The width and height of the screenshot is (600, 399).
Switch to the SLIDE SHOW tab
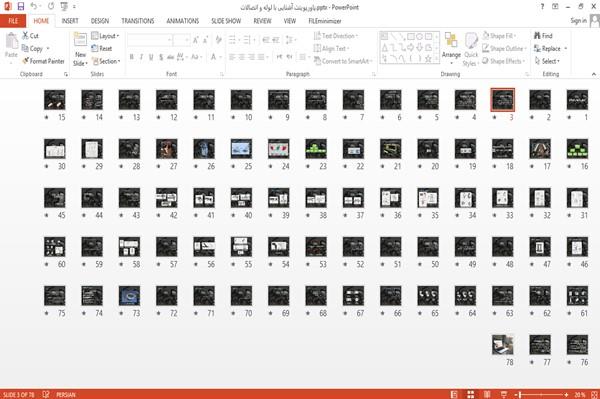pos(226,21)
